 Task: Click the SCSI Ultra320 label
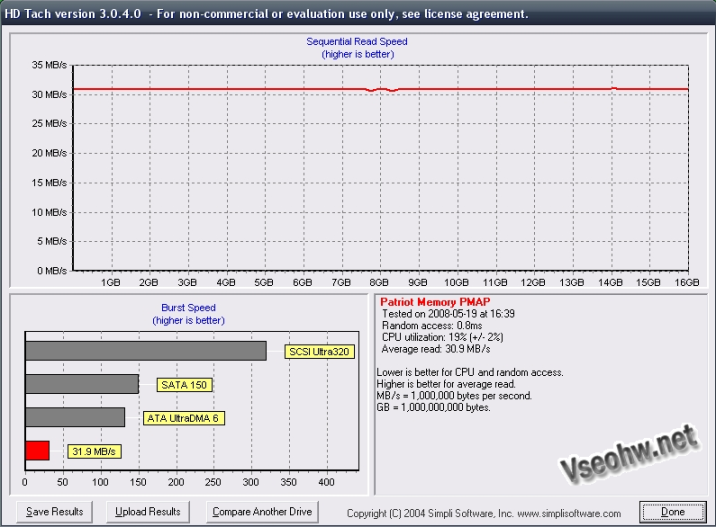point(320,352)
